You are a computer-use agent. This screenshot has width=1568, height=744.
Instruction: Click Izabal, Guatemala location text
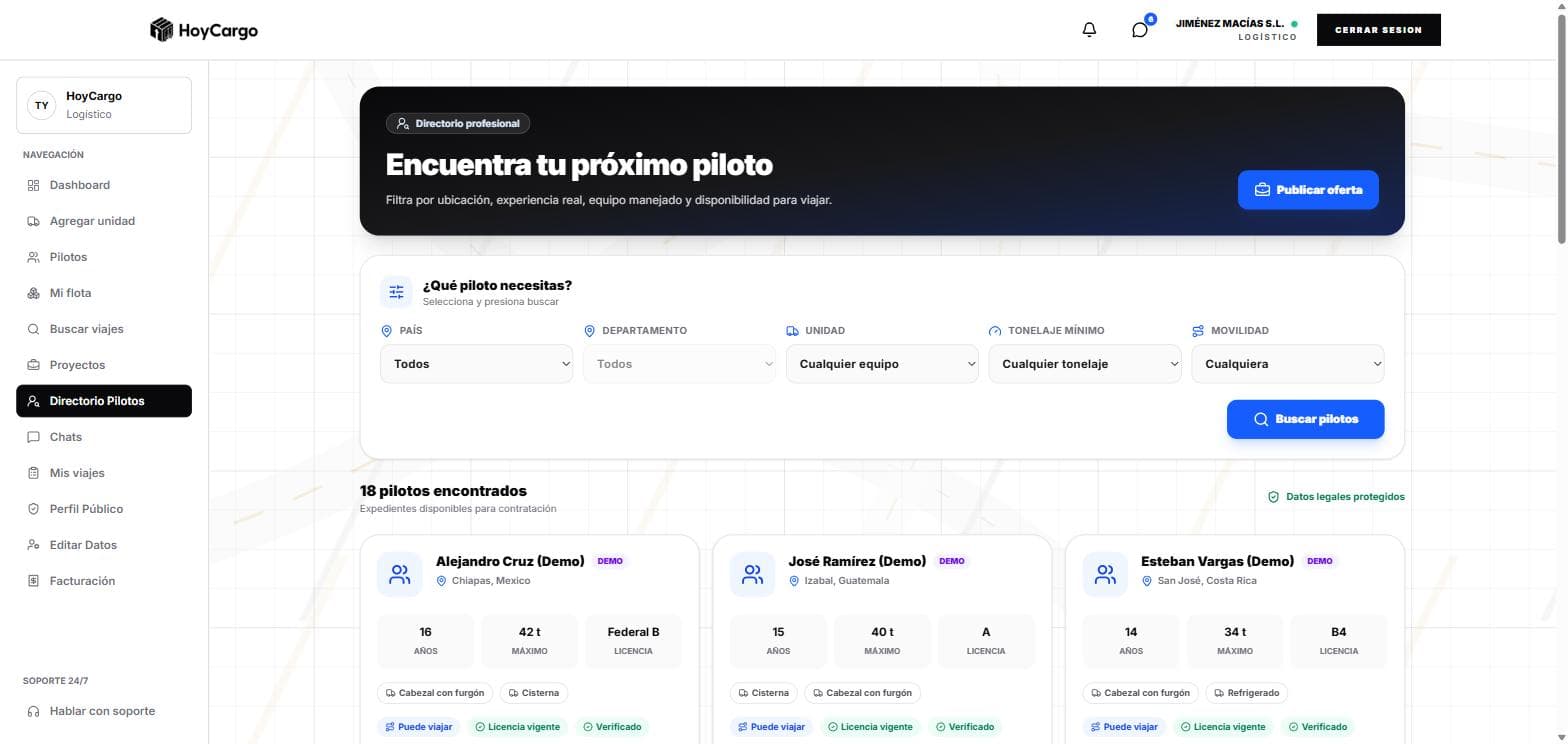click(847, 581)
